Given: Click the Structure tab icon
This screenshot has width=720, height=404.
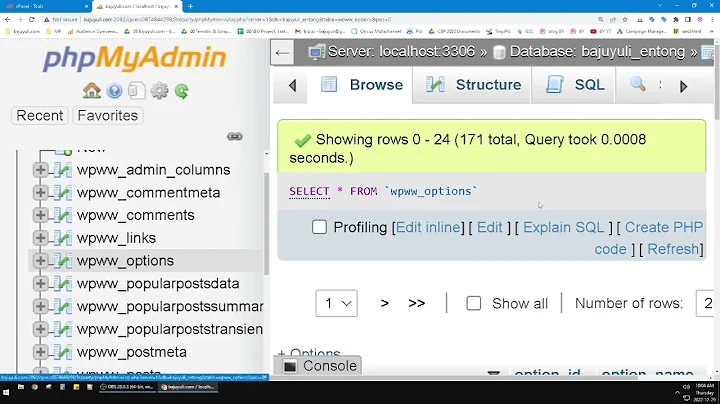Looking at the screenshot, I should click(435, 84).
